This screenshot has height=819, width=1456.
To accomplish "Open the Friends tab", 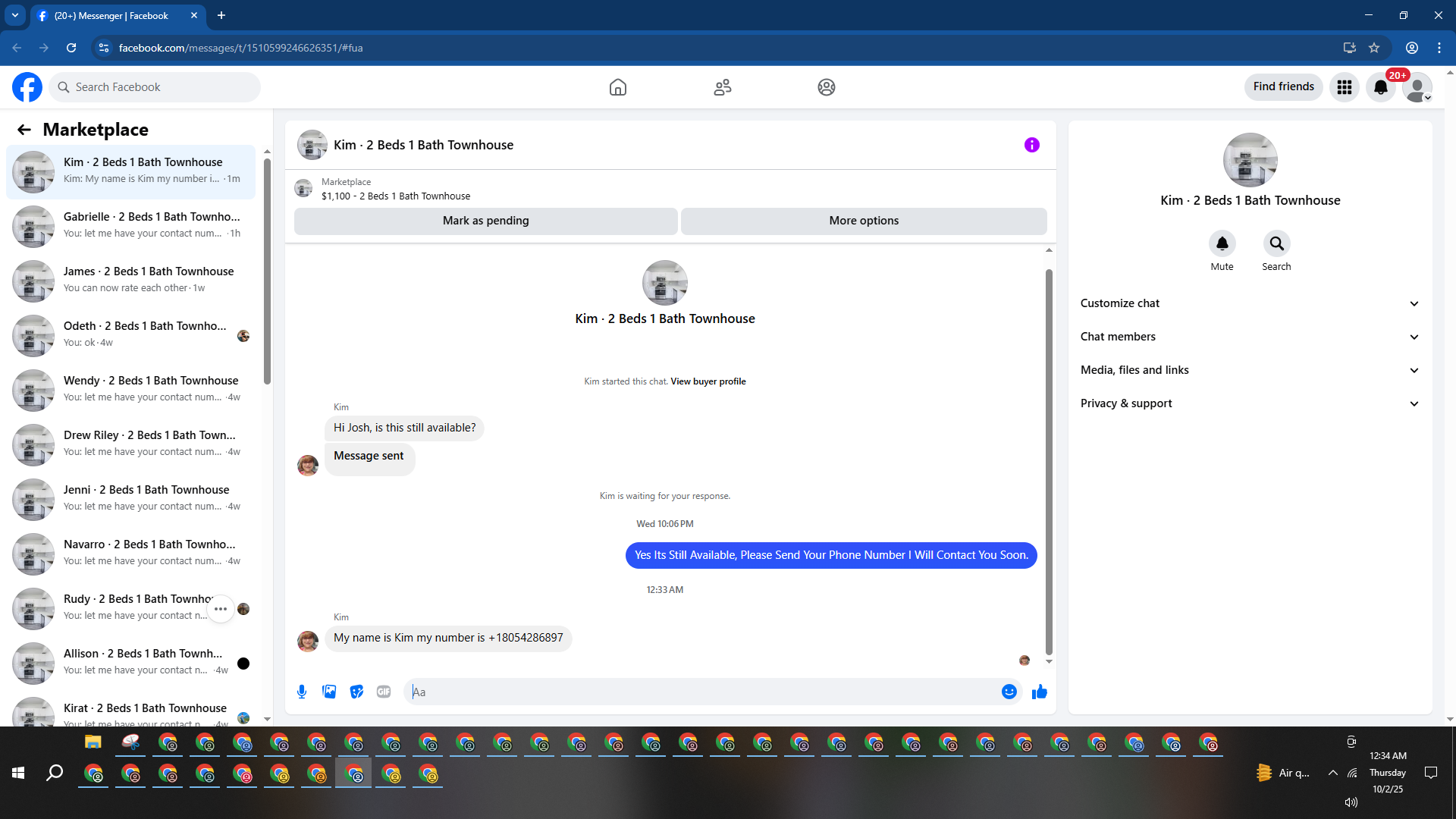I will coord(722,87).
